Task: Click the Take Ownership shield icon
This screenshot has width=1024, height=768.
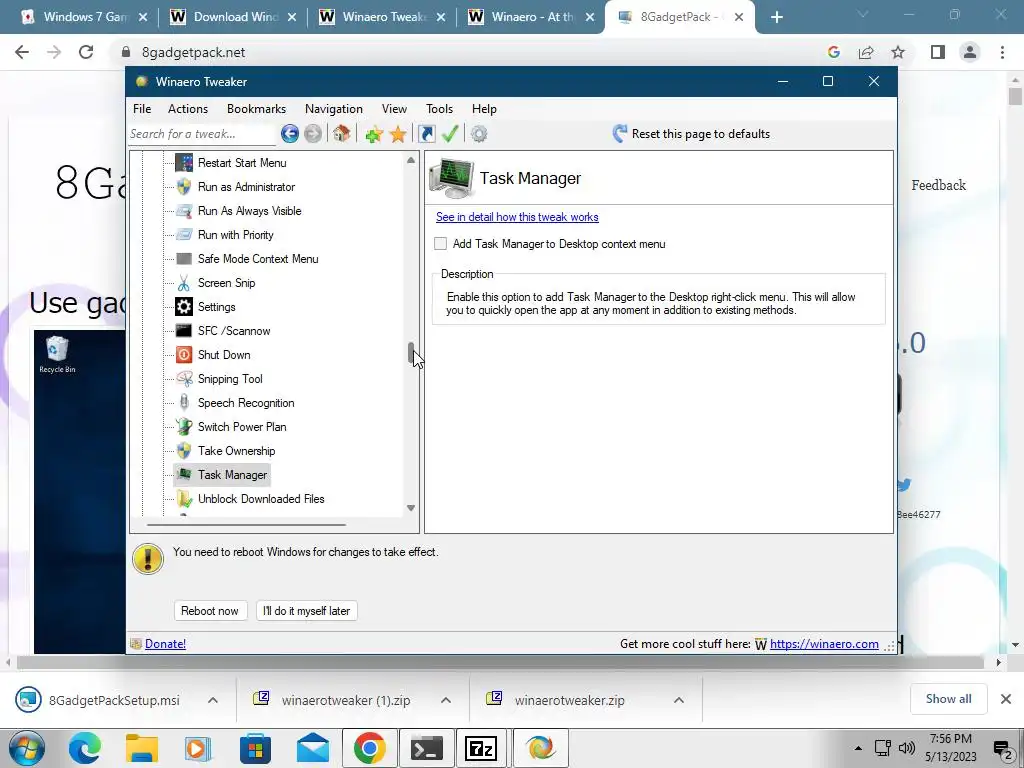Action: point(184,451)
